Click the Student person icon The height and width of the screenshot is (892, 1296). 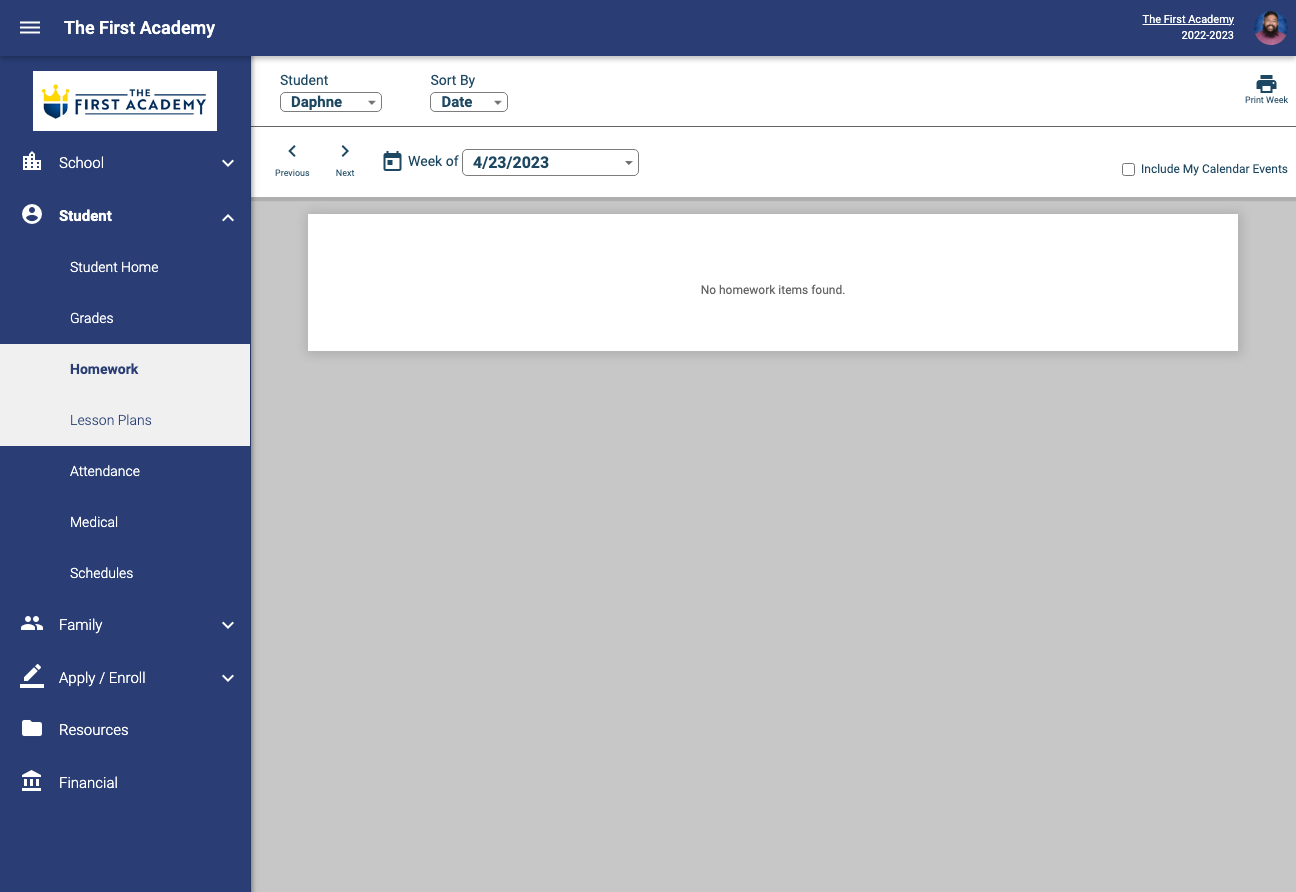pos(32,215)
